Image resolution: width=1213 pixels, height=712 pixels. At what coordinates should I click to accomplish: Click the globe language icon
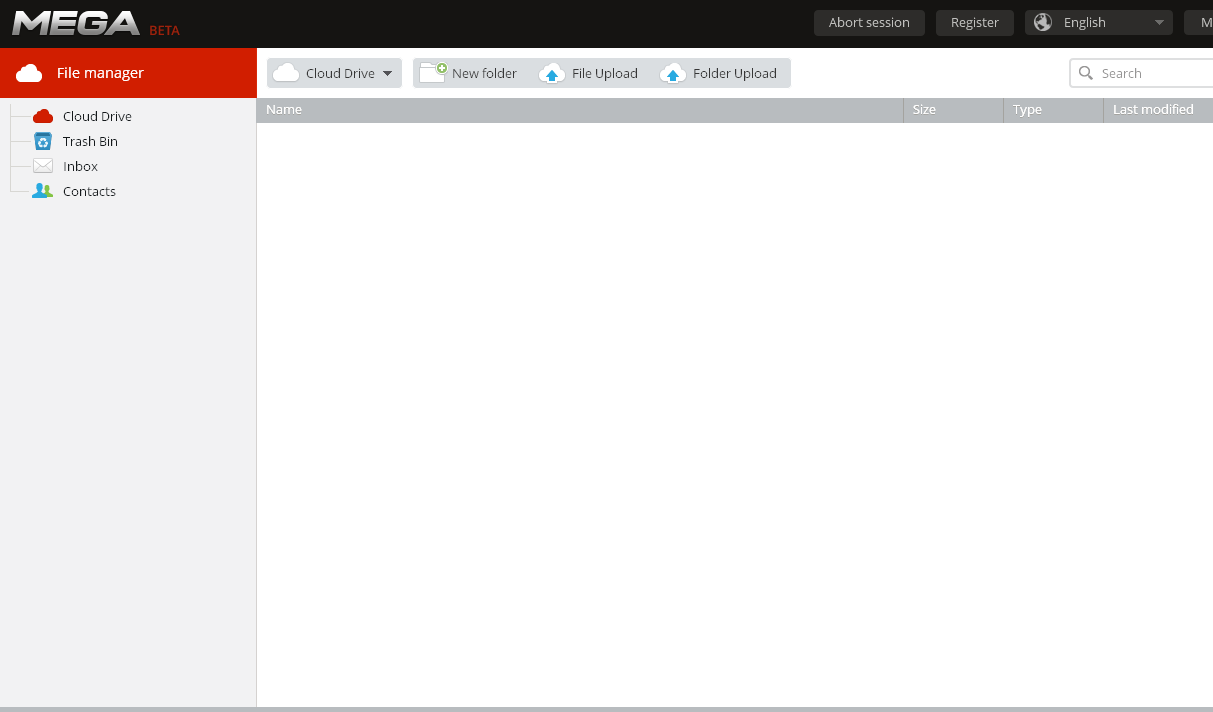[x=1043, y=22]
